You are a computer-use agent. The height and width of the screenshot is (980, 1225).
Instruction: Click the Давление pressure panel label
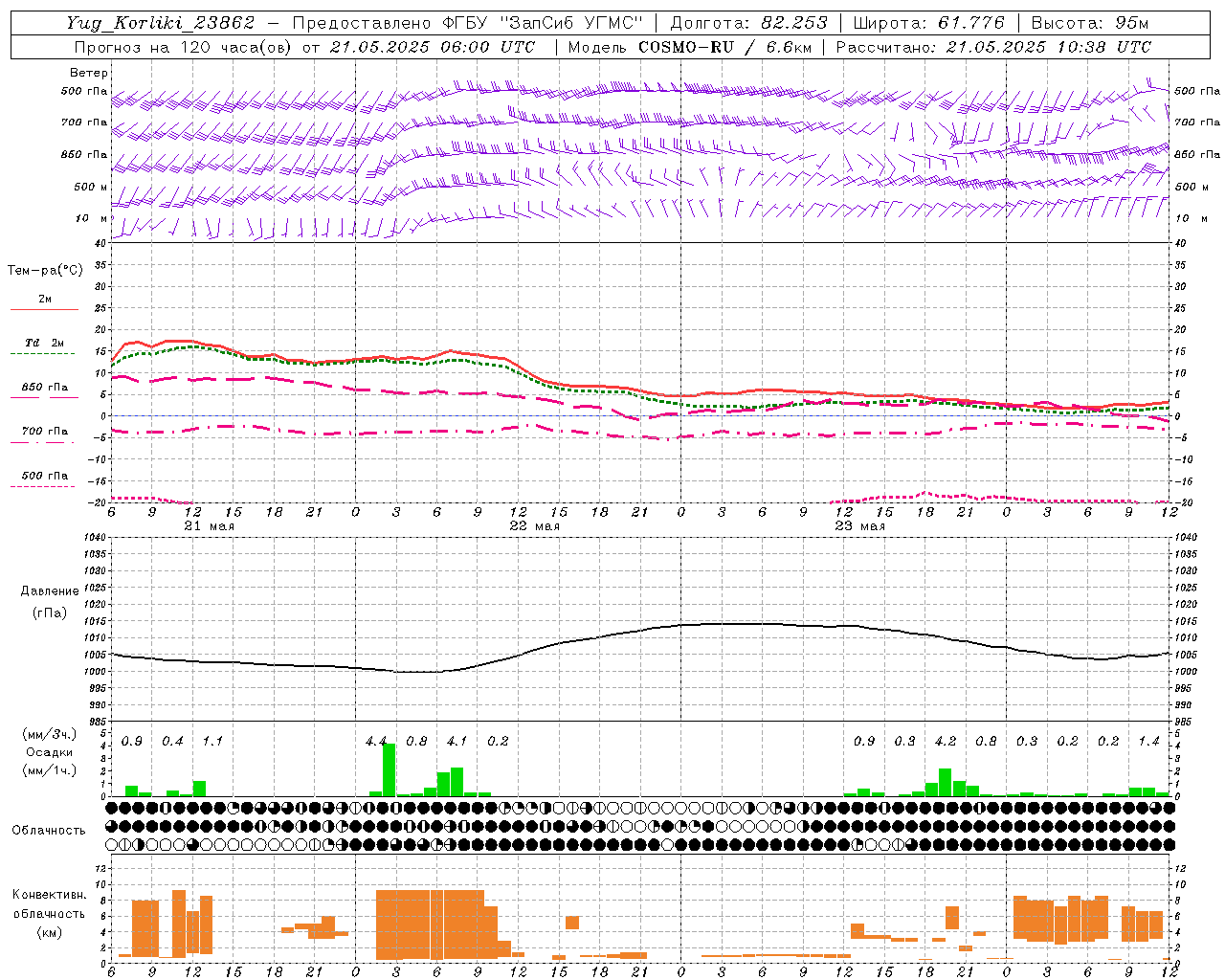(50, 591)
